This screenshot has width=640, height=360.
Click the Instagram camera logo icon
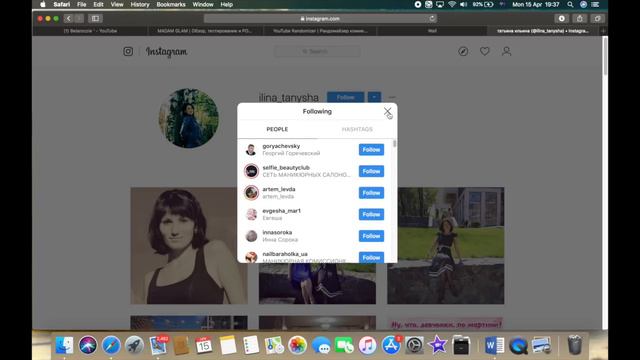(128, 51)
